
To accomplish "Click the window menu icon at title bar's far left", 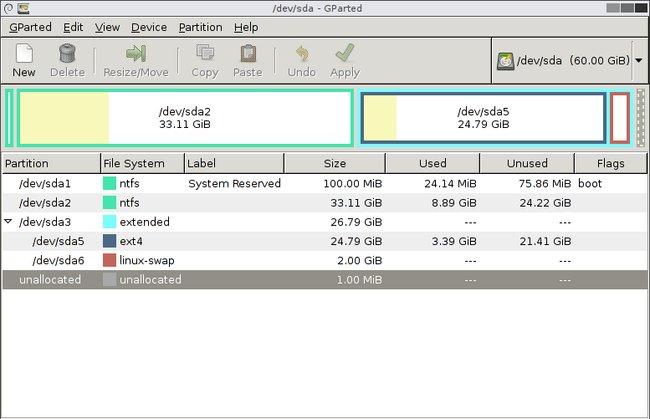I will [x=8, y=8].
